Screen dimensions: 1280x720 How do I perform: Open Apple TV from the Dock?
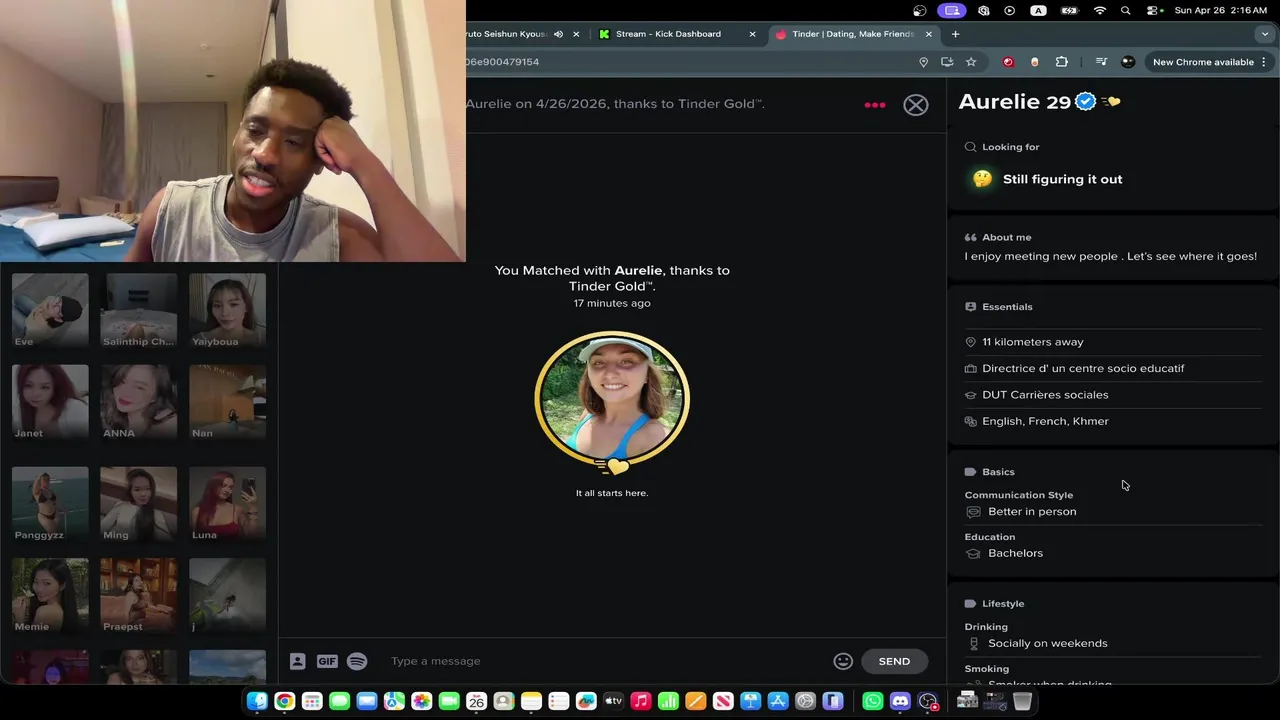613,702
